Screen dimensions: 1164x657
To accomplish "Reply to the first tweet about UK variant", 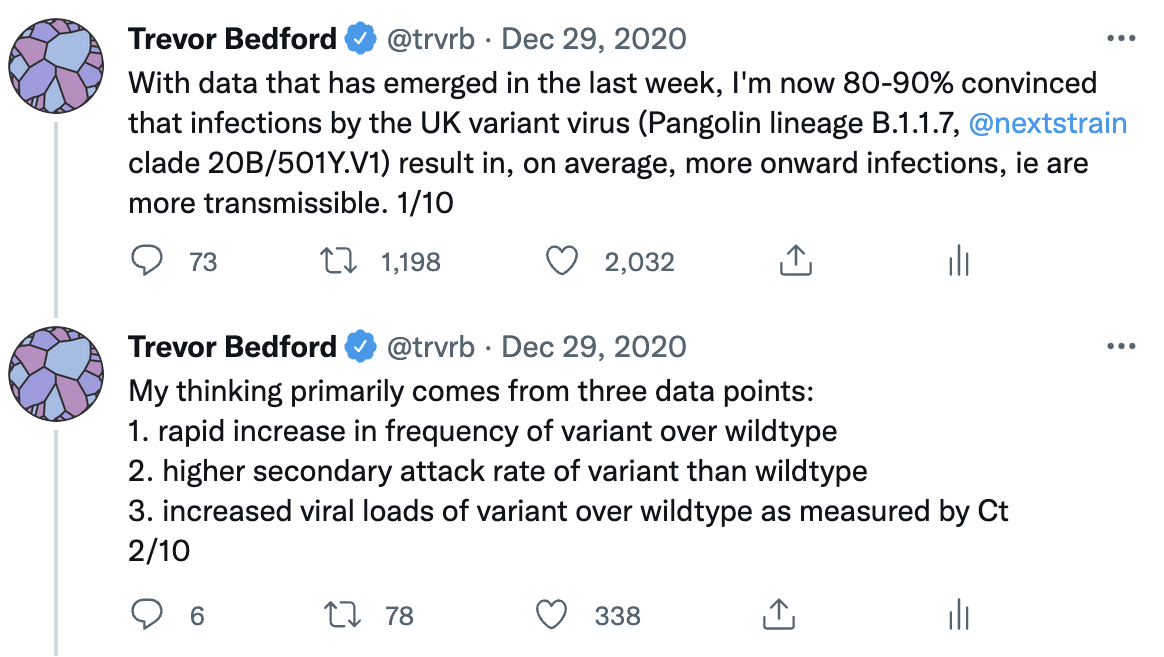I will (x=148, y=261).
